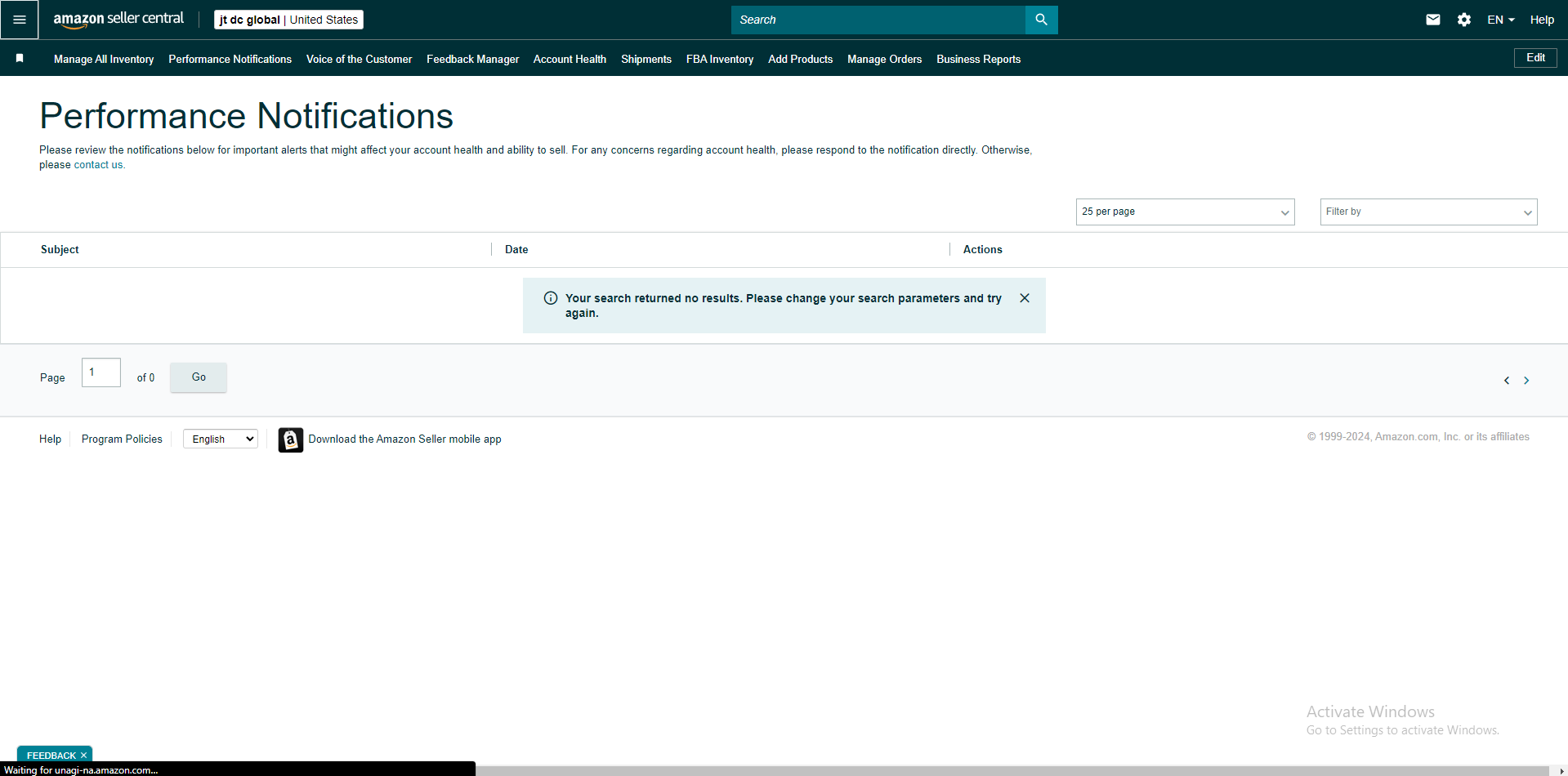Image resolution: width=1568 pixels, height=776 pixels.
Task: Open Performance Notifications menu item
Action: (230, 59)
